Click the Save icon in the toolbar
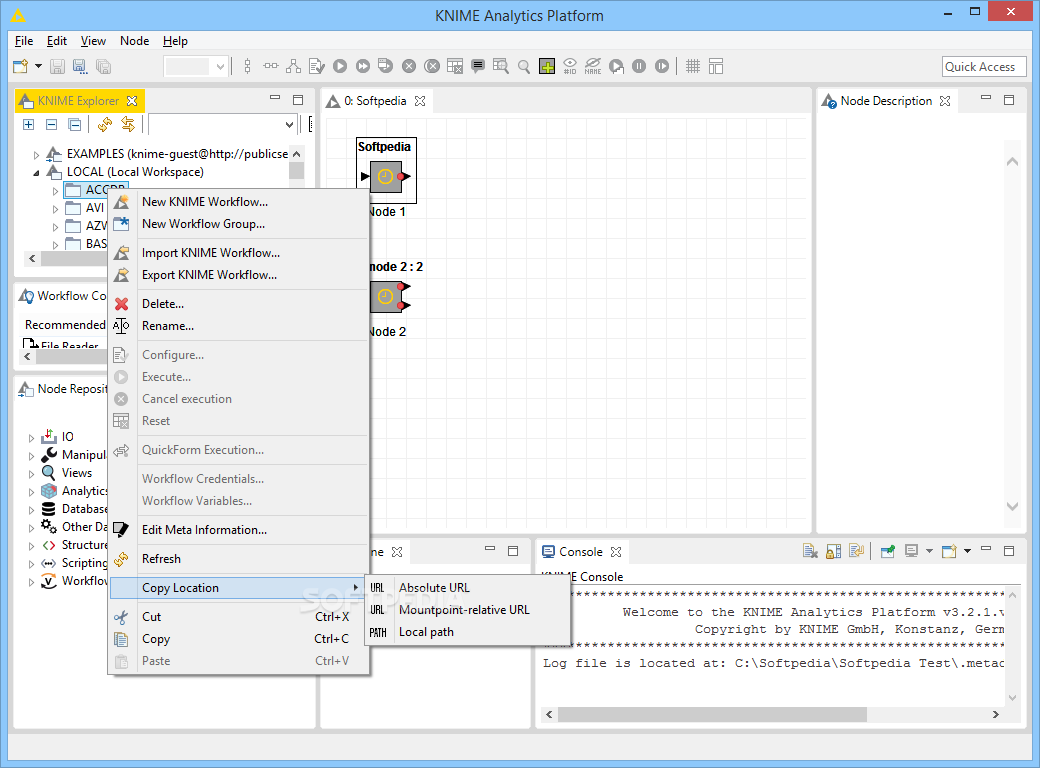1040x768 pixels. (58, 66)
